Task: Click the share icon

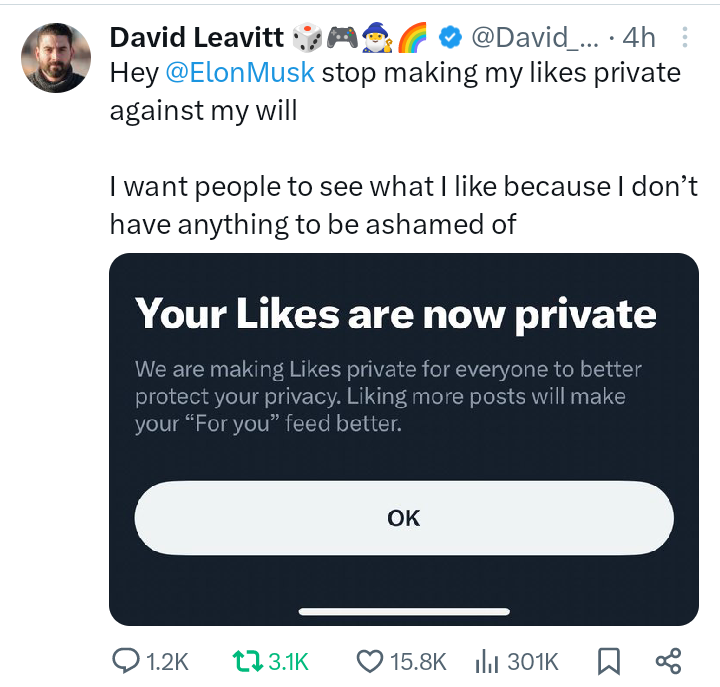Action: (668, 661)
